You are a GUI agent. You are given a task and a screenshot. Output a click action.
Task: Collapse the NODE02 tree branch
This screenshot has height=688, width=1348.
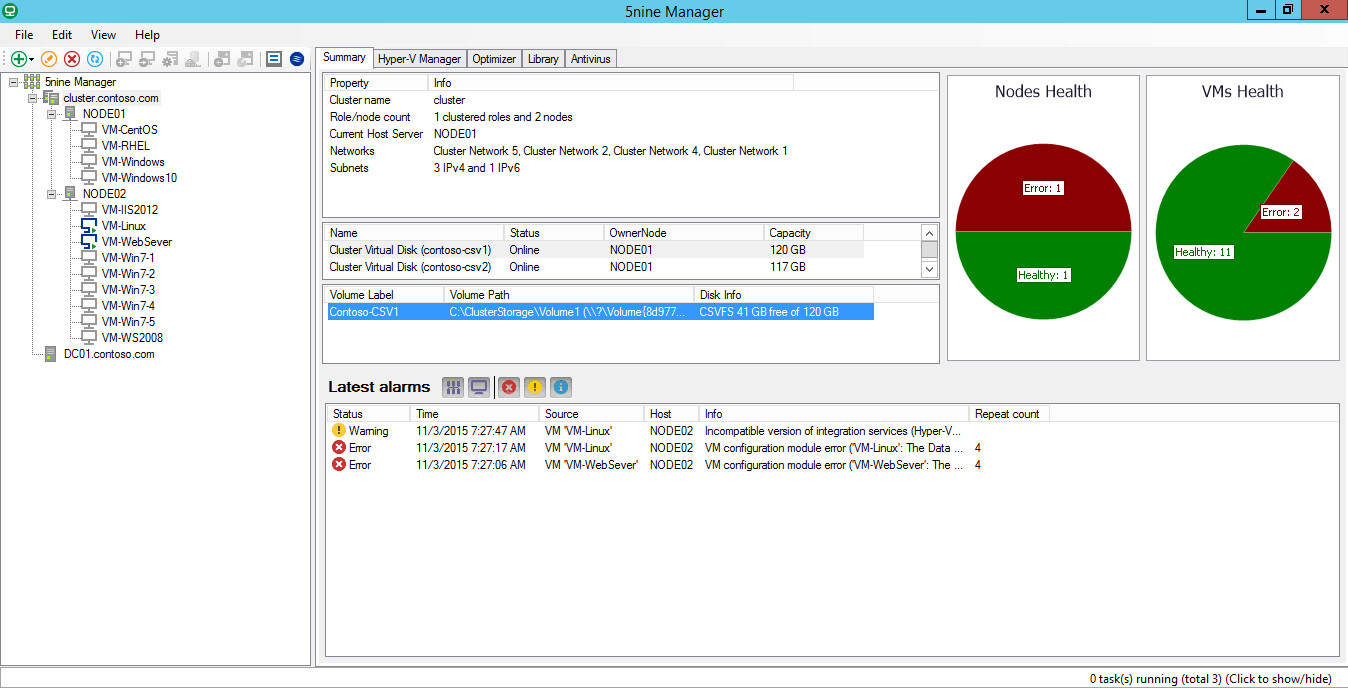click(x=52, y=194)
